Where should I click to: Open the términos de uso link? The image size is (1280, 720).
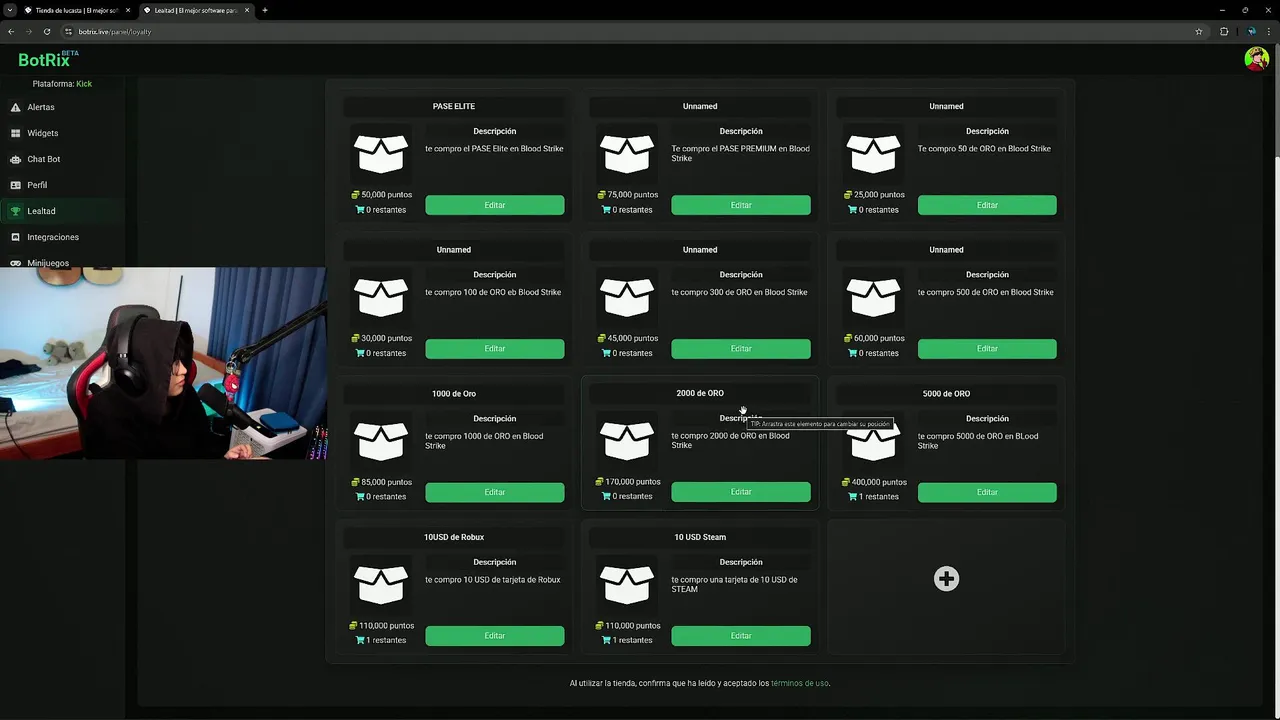799,683
